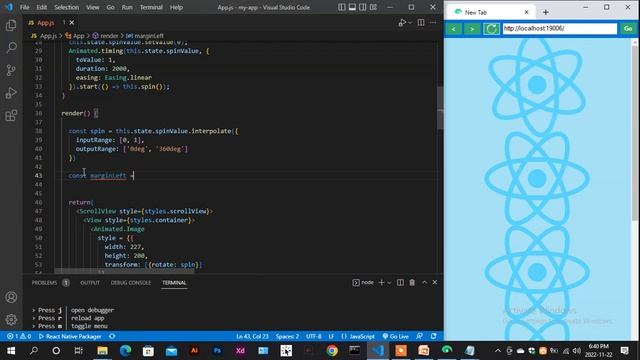This screenshot has width=640, height=360.
Task: Click the browser back arrow button
Action: (453, 29)
